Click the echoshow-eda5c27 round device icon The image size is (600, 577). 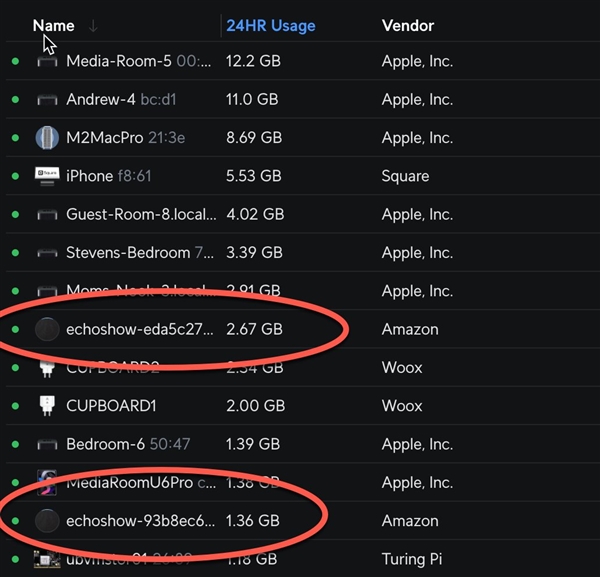tap(47, 329)
